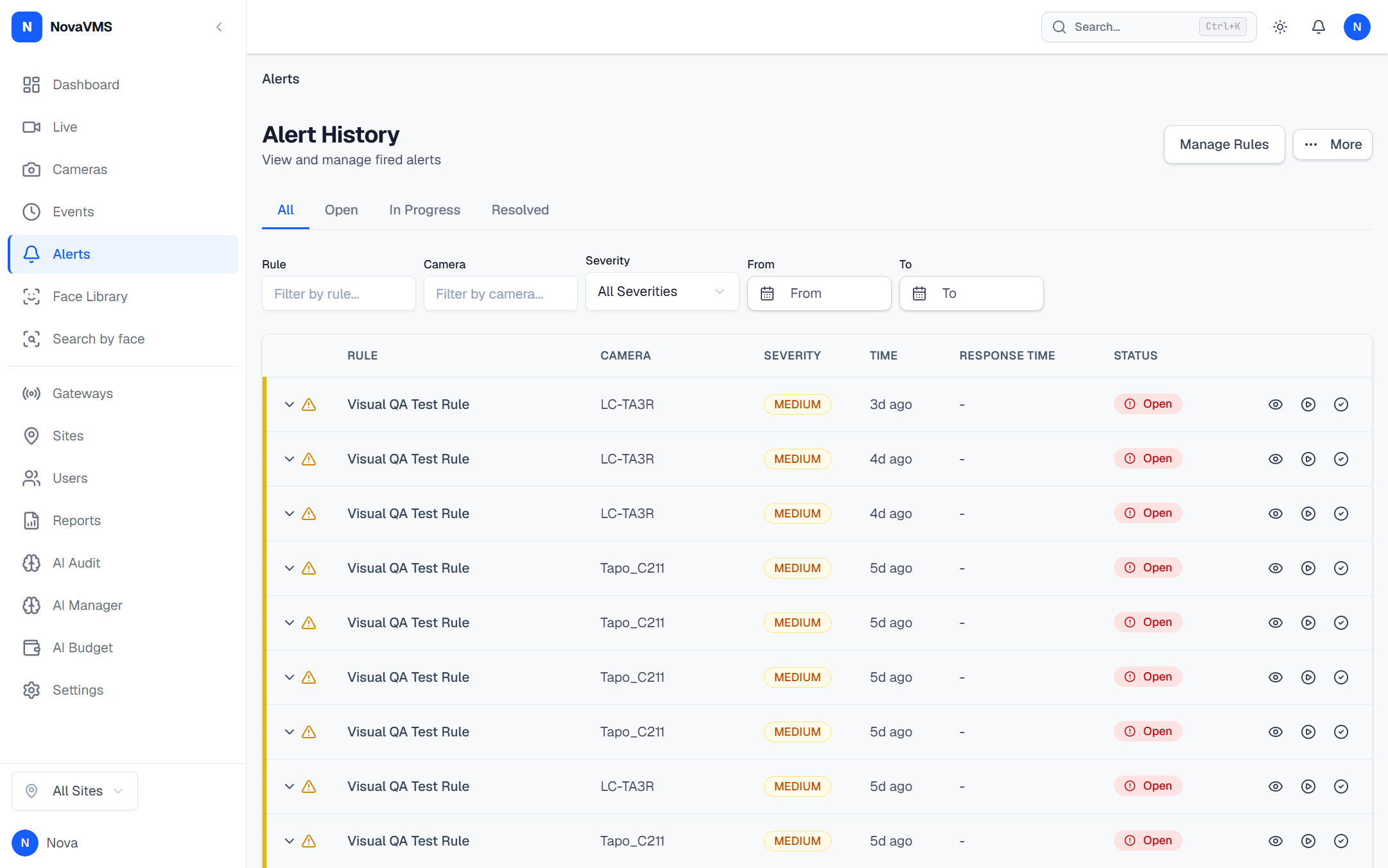Open the notifications bell in the header
Viewport: 1388px width, 868px height.
1319,27
